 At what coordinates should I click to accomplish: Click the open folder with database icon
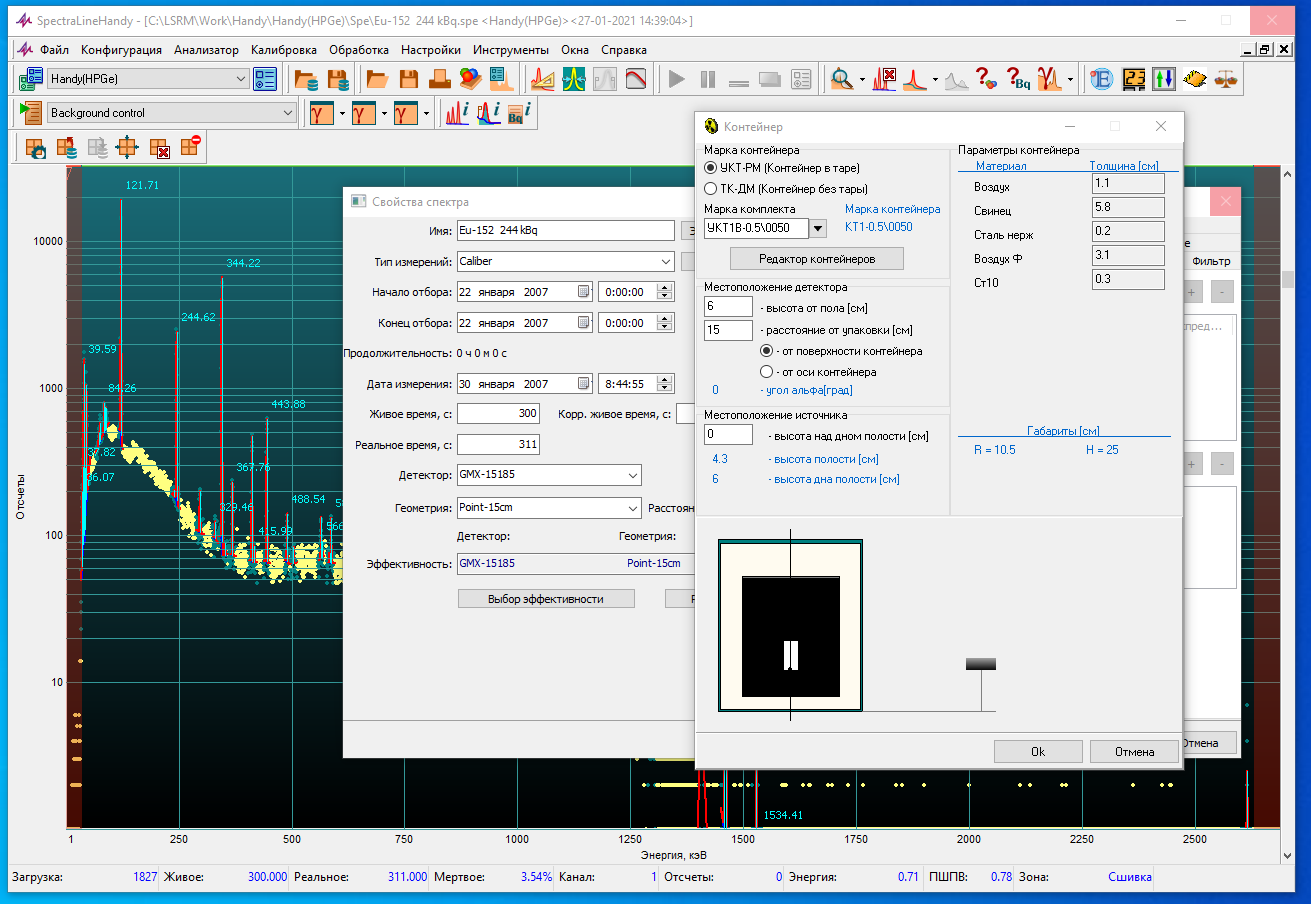[305, 79]
